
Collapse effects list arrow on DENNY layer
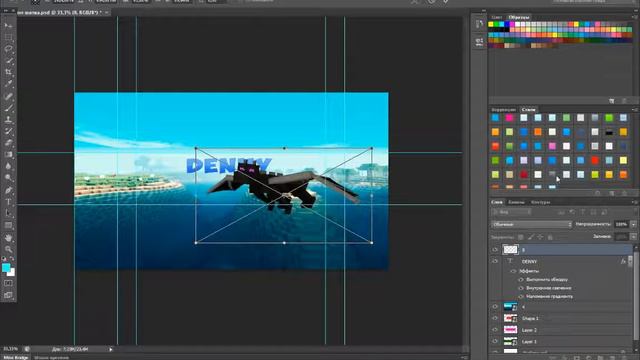coord(630,261)
